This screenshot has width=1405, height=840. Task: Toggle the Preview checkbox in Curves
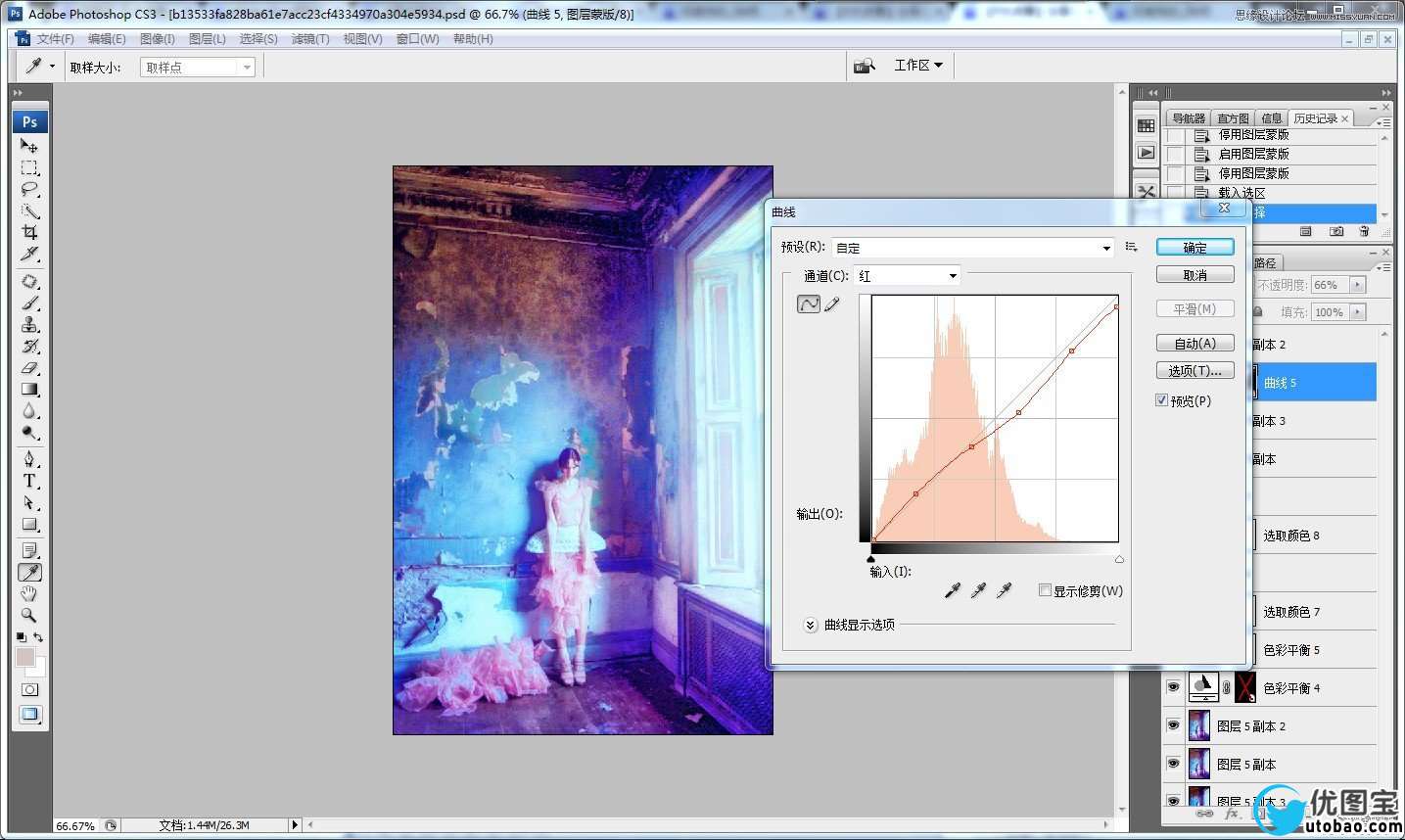click(1161, 400)
